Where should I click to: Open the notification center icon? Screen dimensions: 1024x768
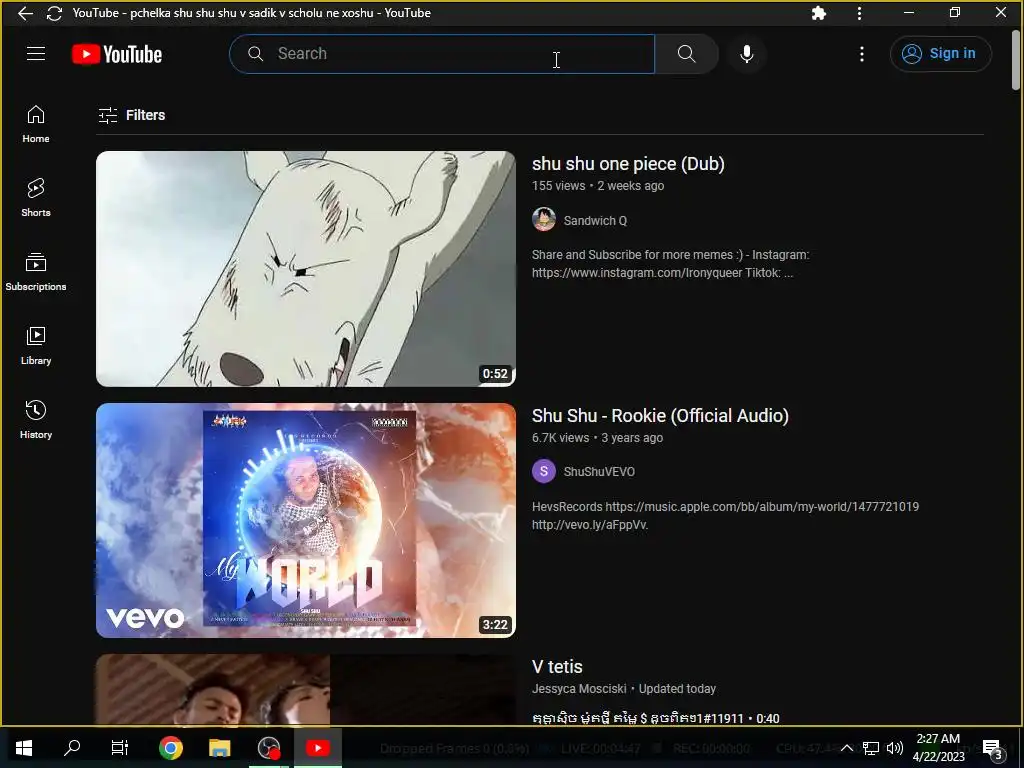tap(993, 749)
